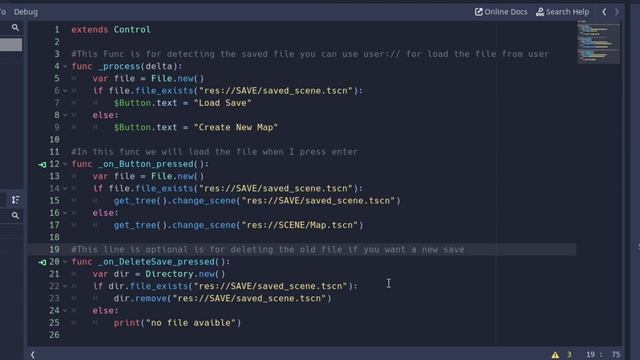The width and height of the screenshot is (640, 360).
Task: Click 'print("no file avaible")' on line 25
Action: pyautogui.click(x=178, y=323)
